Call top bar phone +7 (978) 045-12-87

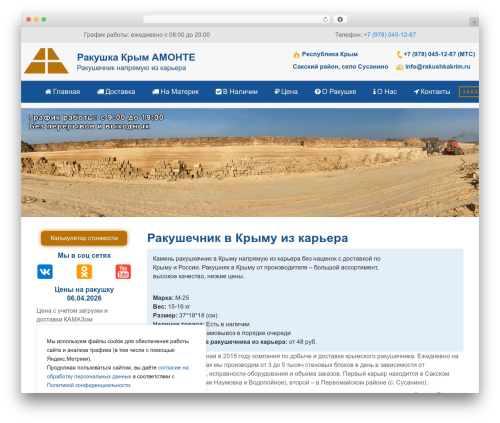pos(390,35)
